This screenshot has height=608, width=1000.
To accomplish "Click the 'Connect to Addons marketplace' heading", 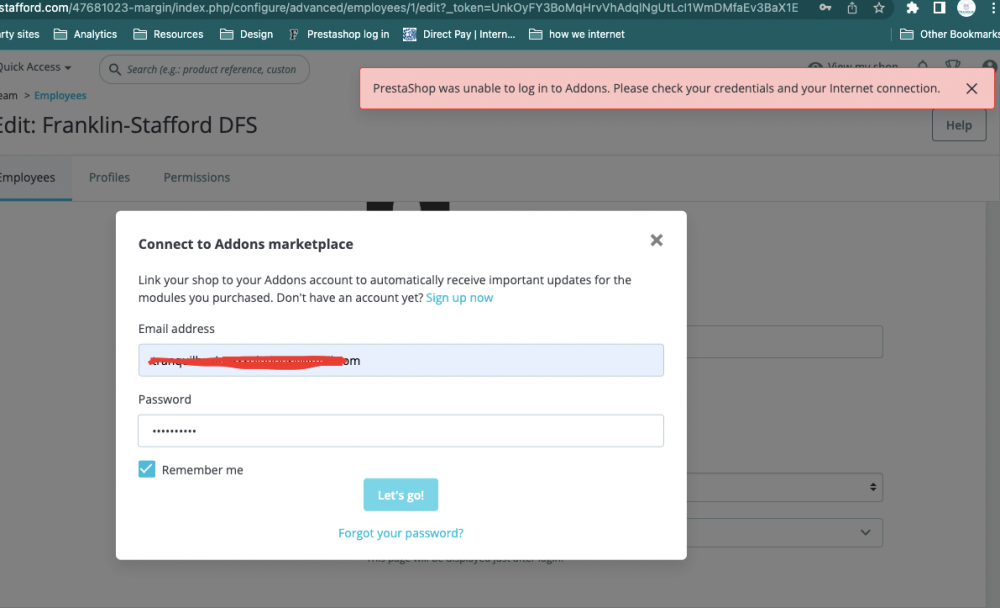I will (x=246, y=244).
